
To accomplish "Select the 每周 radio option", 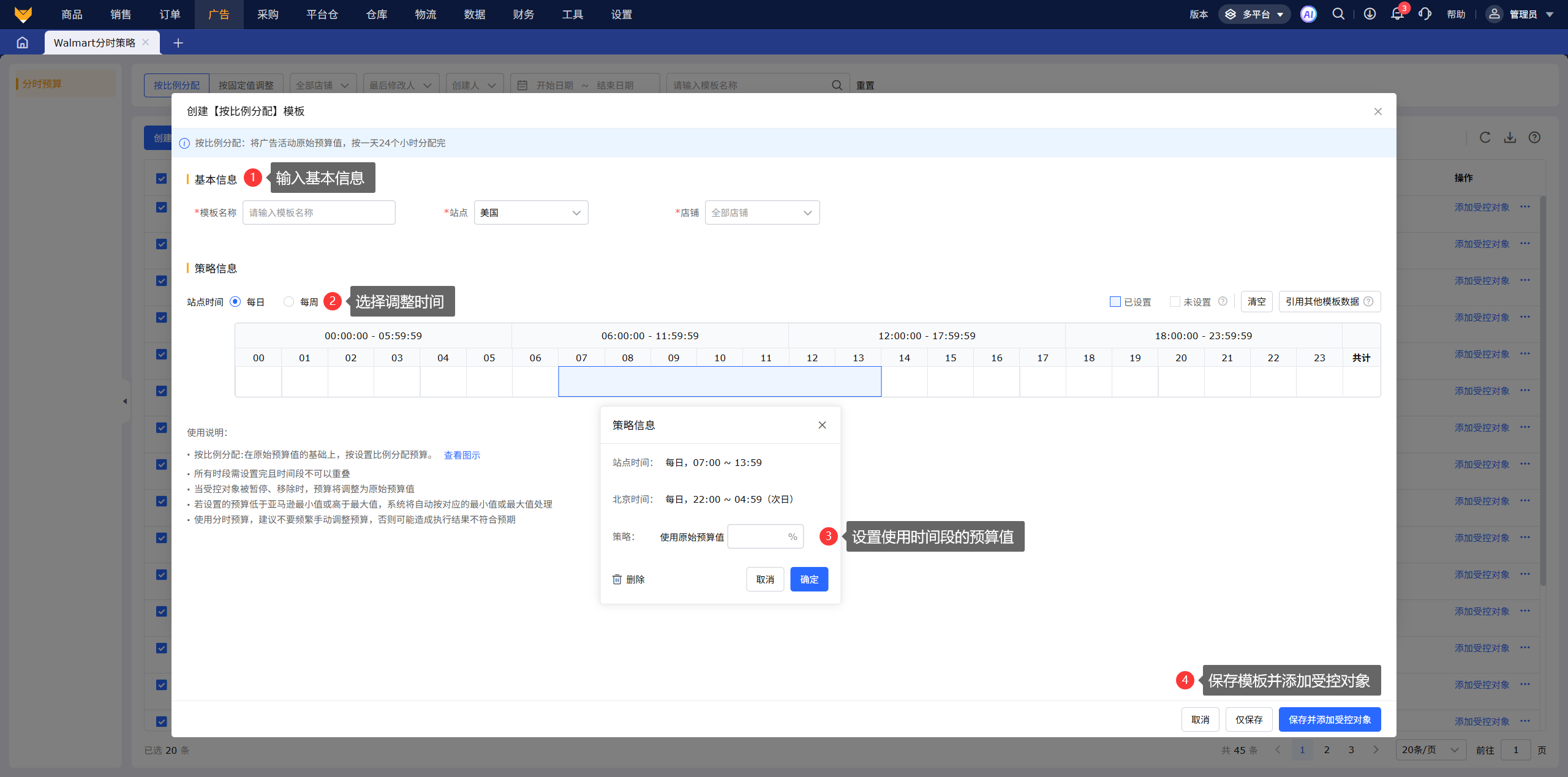I will (288, 301).
